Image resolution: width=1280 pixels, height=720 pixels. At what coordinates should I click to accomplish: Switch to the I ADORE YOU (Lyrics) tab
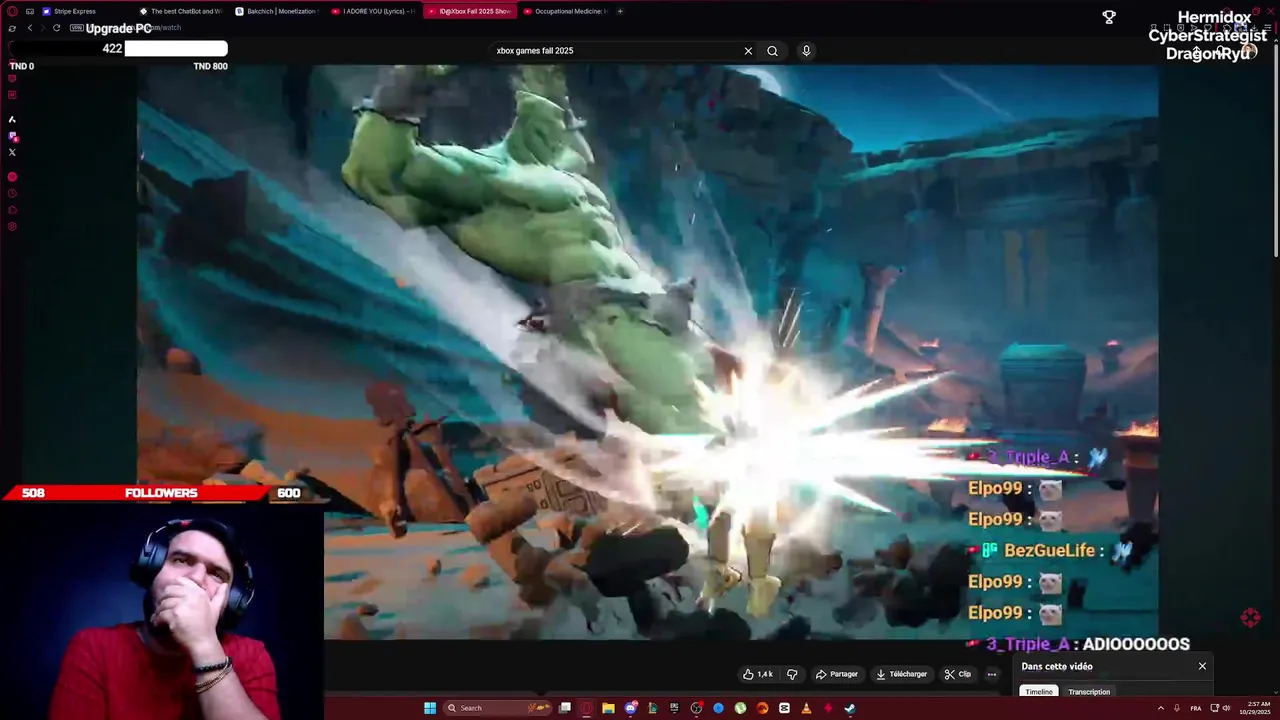click(373, 11)
